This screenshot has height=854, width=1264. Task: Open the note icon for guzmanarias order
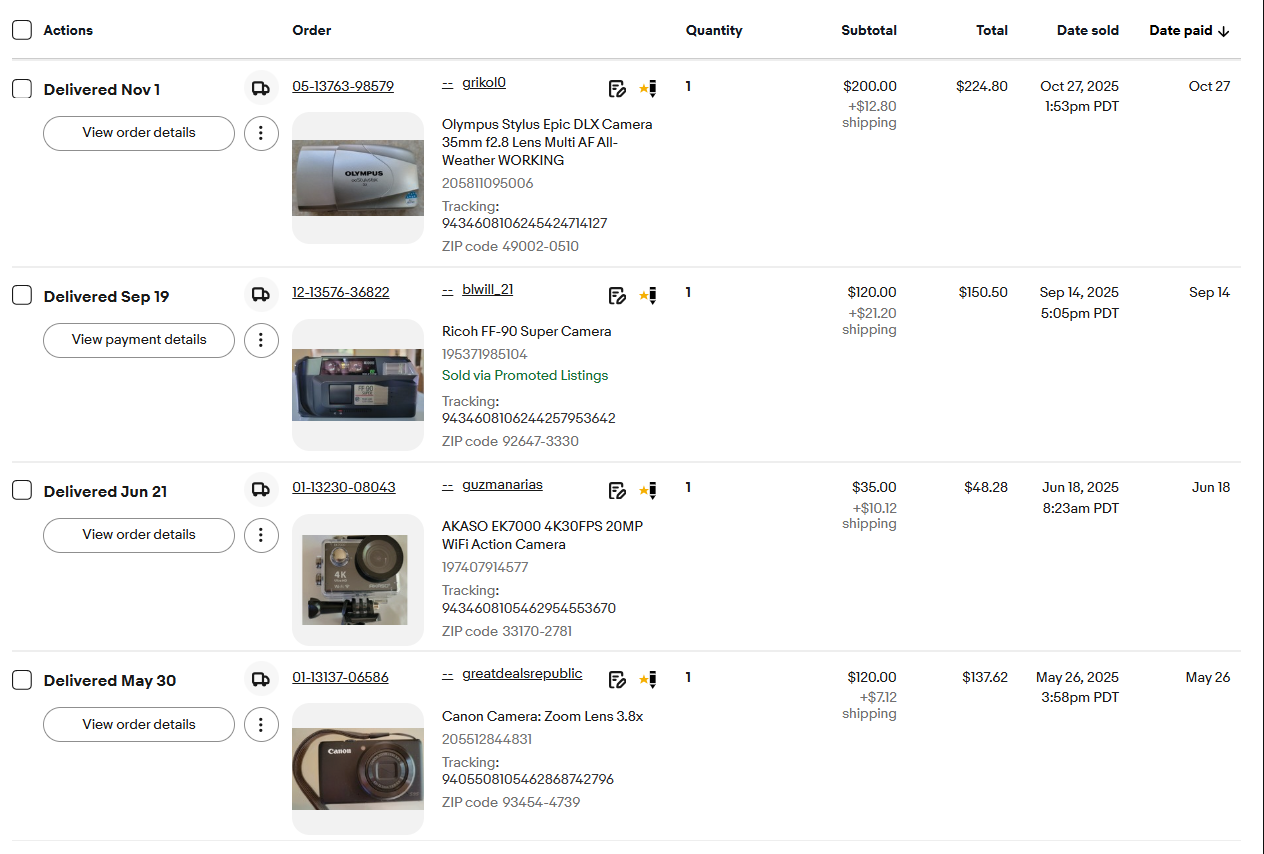[x=617, y=490]
